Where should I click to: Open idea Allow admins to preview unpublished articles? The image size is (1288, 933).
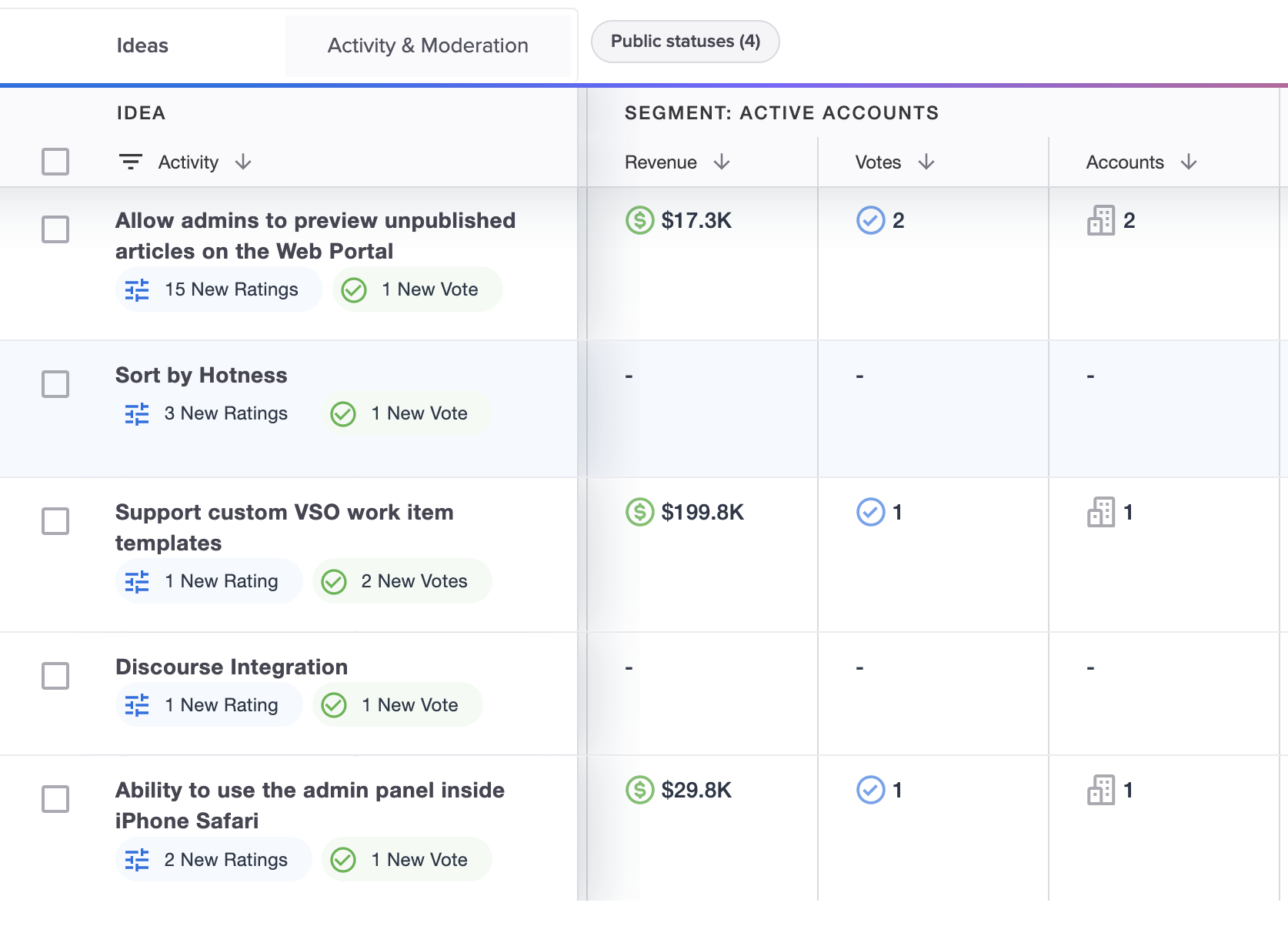(x=315, y=236)
